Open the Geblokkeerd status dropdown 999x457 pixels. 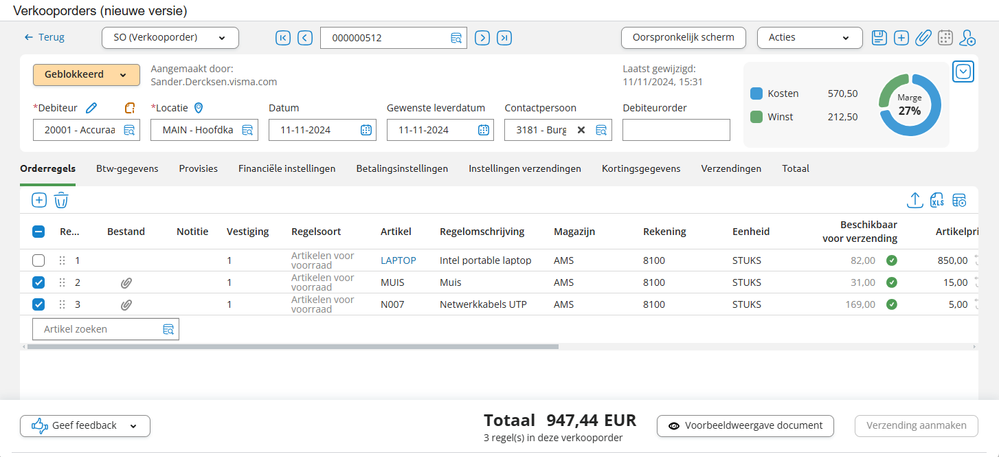86,75
